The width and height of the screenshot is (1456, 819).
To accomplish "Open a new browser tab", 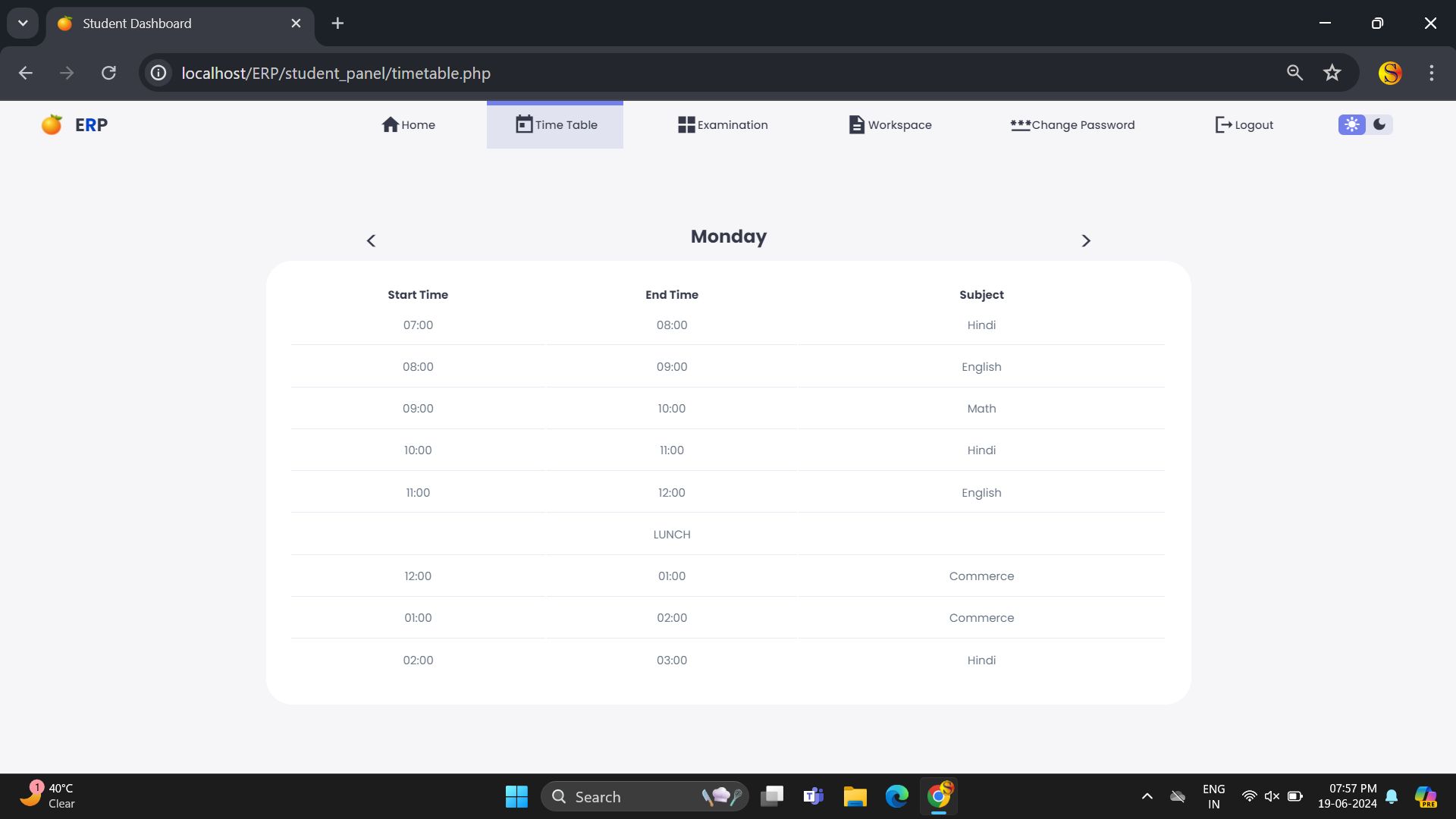I will (337, 23).
